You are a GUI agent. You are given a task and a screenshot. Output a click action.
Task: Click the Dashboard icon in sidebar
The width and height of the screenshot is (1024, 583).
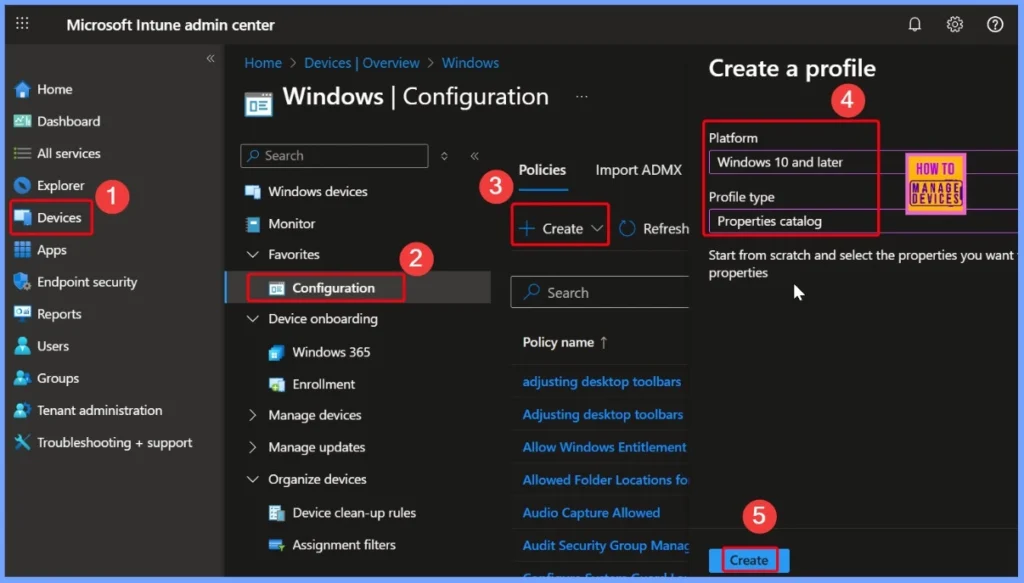[x=22, y=121]
